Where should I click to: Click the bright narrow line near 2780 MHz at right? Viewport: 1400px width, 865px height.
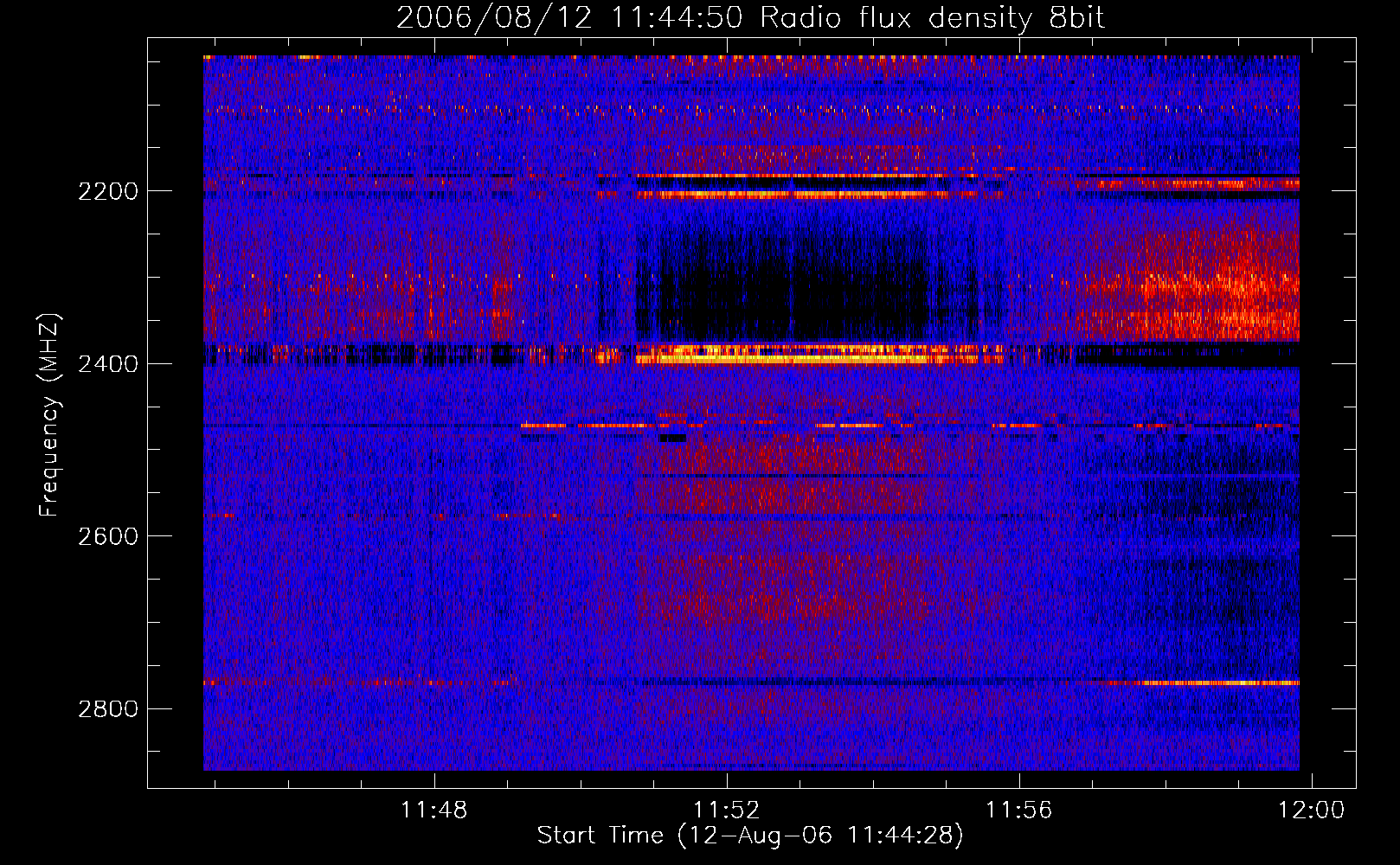coord(1203,683)
